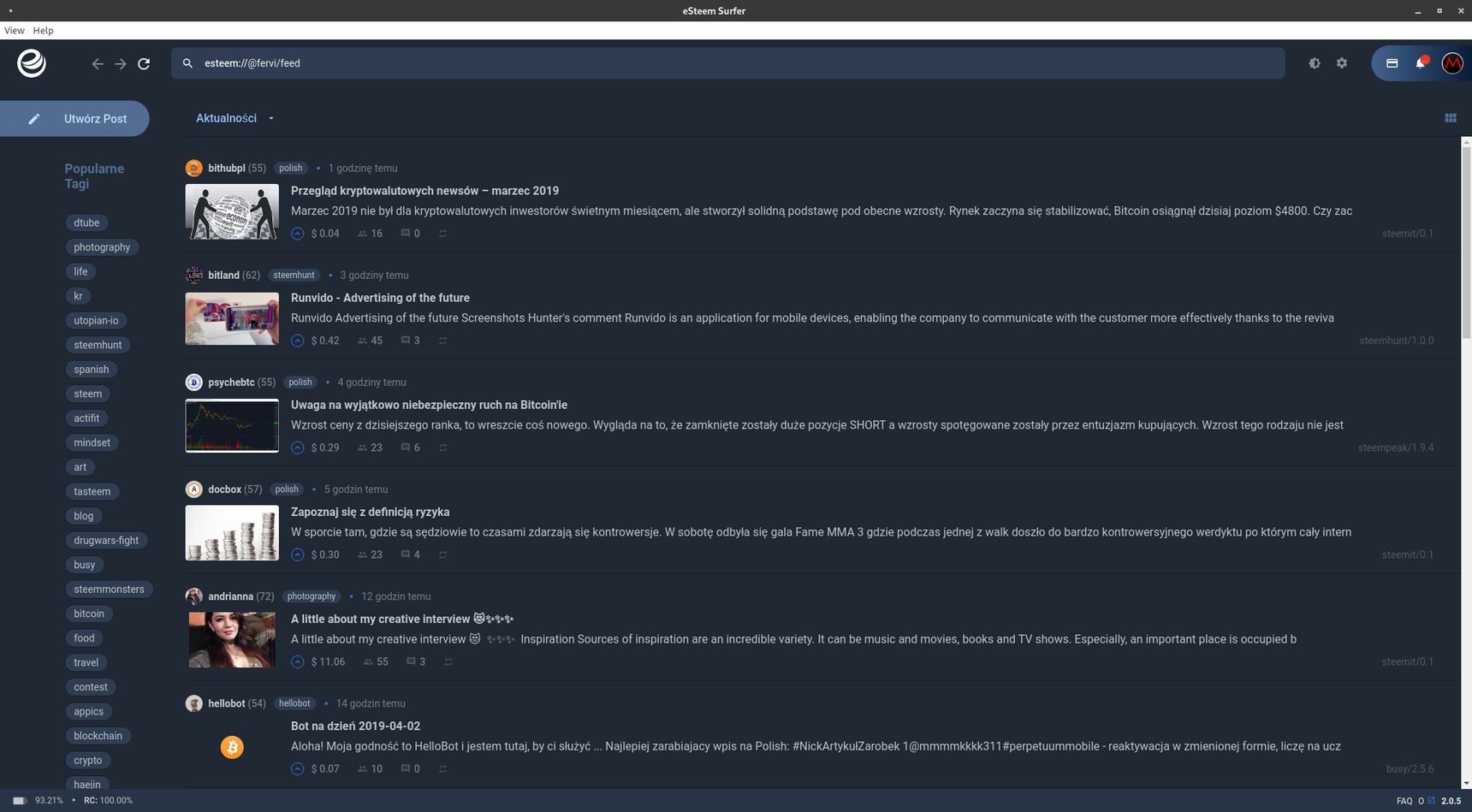Select the photography sidebar tag
This screenshot has height=812, width=1472.
click(102, 247)
